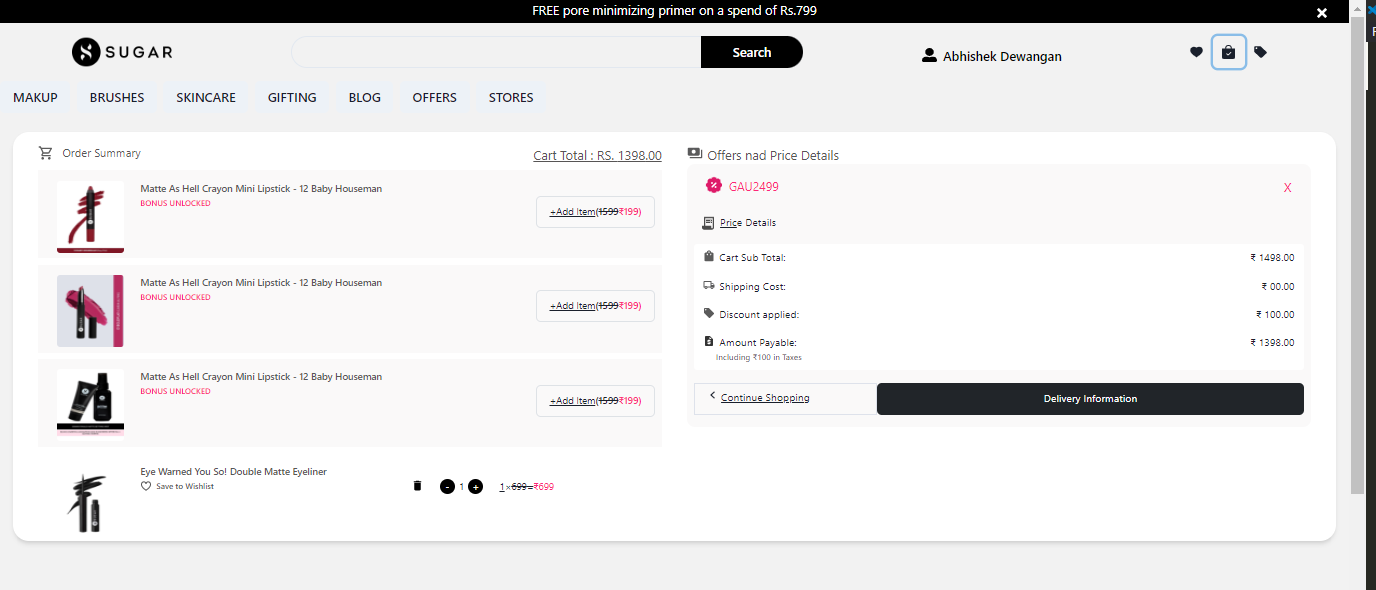
Task: Click the Shipping Cost ₹ 00.00 value
Action: pos(1278,286)
